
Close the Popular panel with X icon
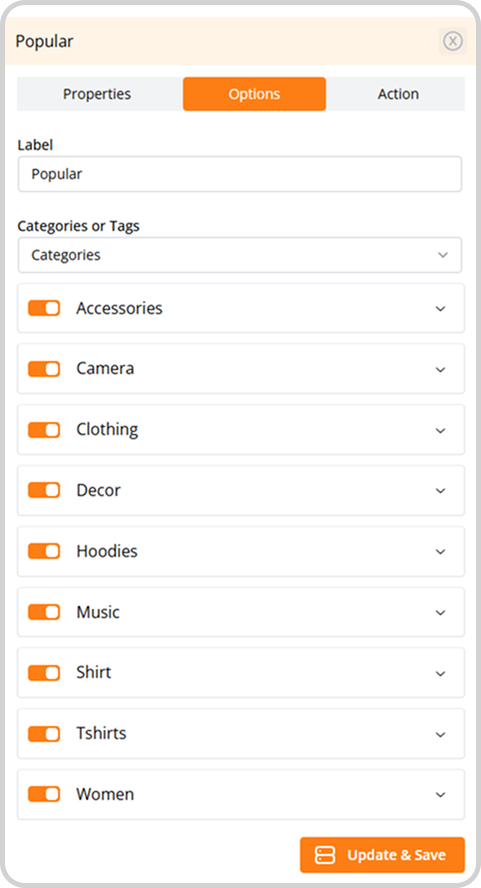[x=453, y=41]
